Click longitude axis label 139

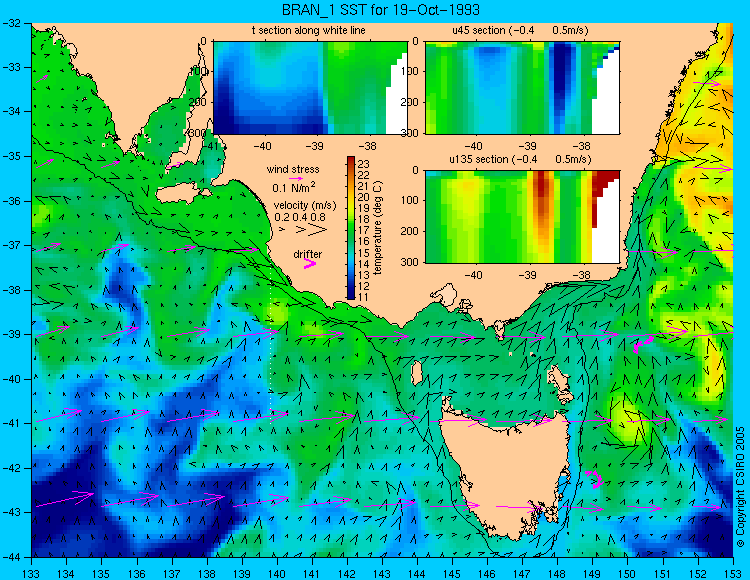(x=242, y=572)
